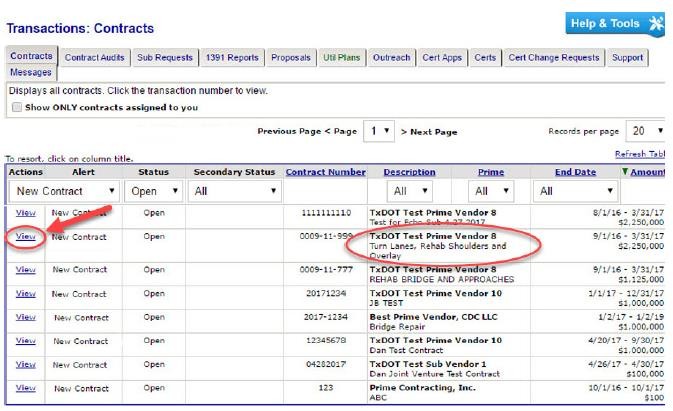This screenshot has height=411, width=673.
Task: Switch to the Contract Audits tab
Action: 95,58
